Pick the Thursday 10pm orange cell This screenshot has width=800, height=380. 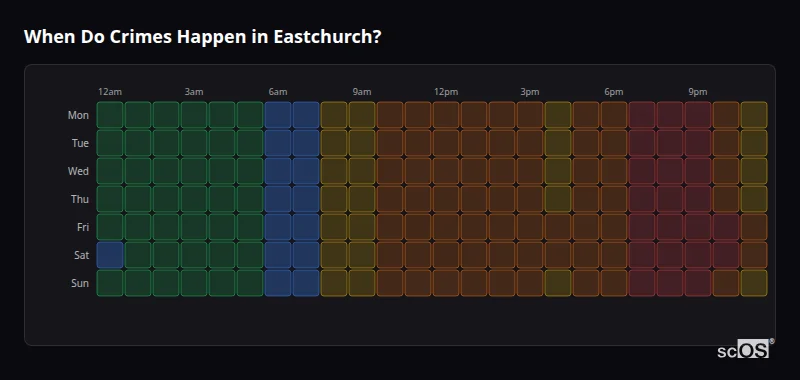click(x=726, y=199)
